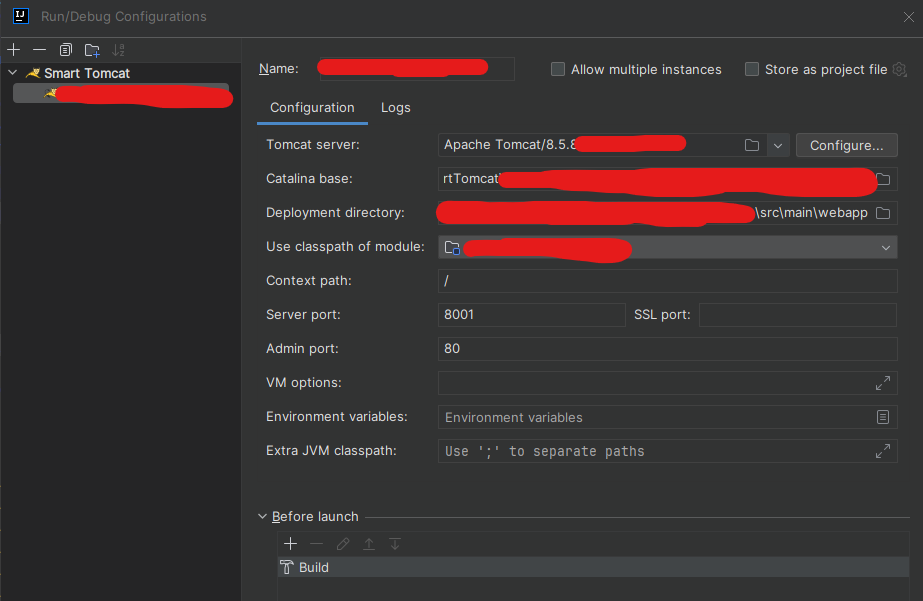Move Before launch task up
The height and width of the screenshot is (601, 923).
[x=369, y=543]
